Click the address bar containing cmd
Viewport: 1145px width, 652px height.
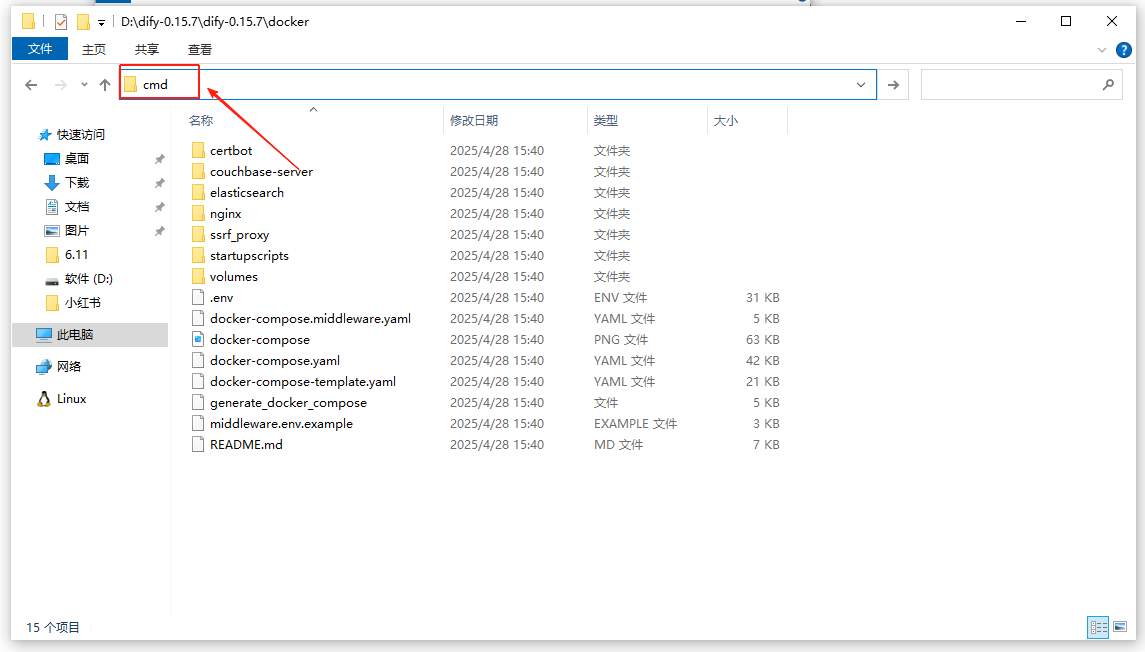(x=500, y=85)
